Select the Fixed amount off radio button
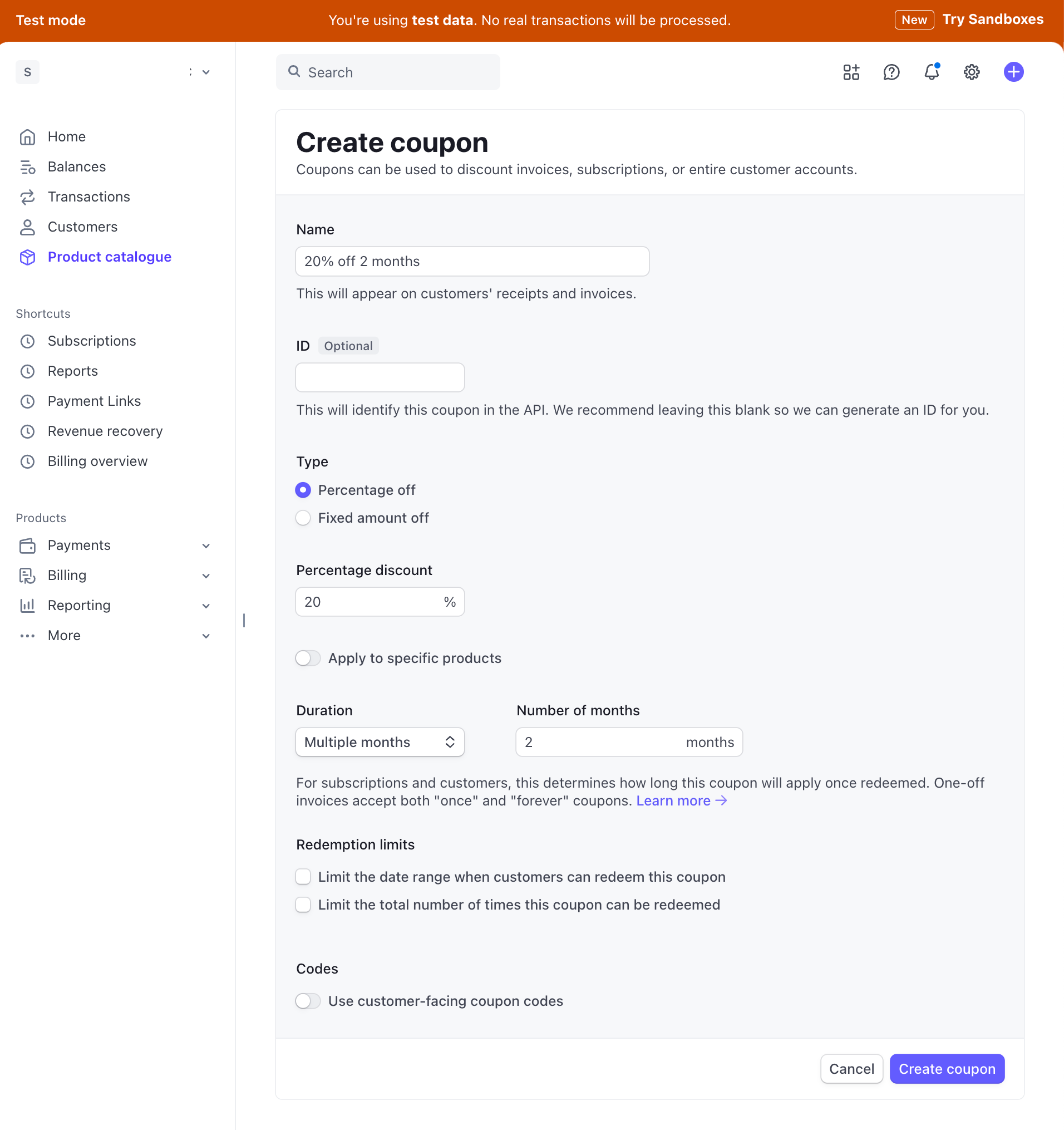 click(303, 518)
